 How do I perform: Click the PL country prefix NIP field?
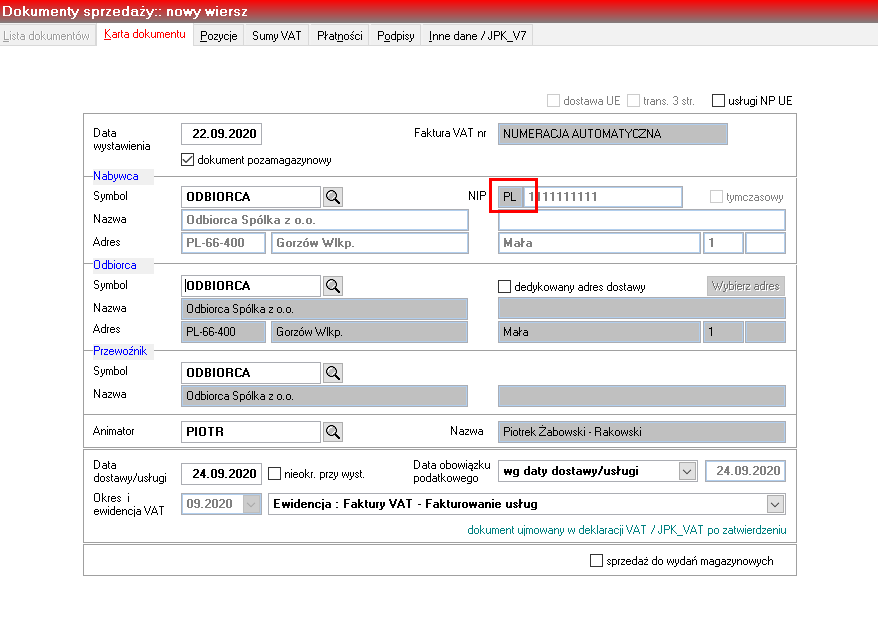pos(510,197)
